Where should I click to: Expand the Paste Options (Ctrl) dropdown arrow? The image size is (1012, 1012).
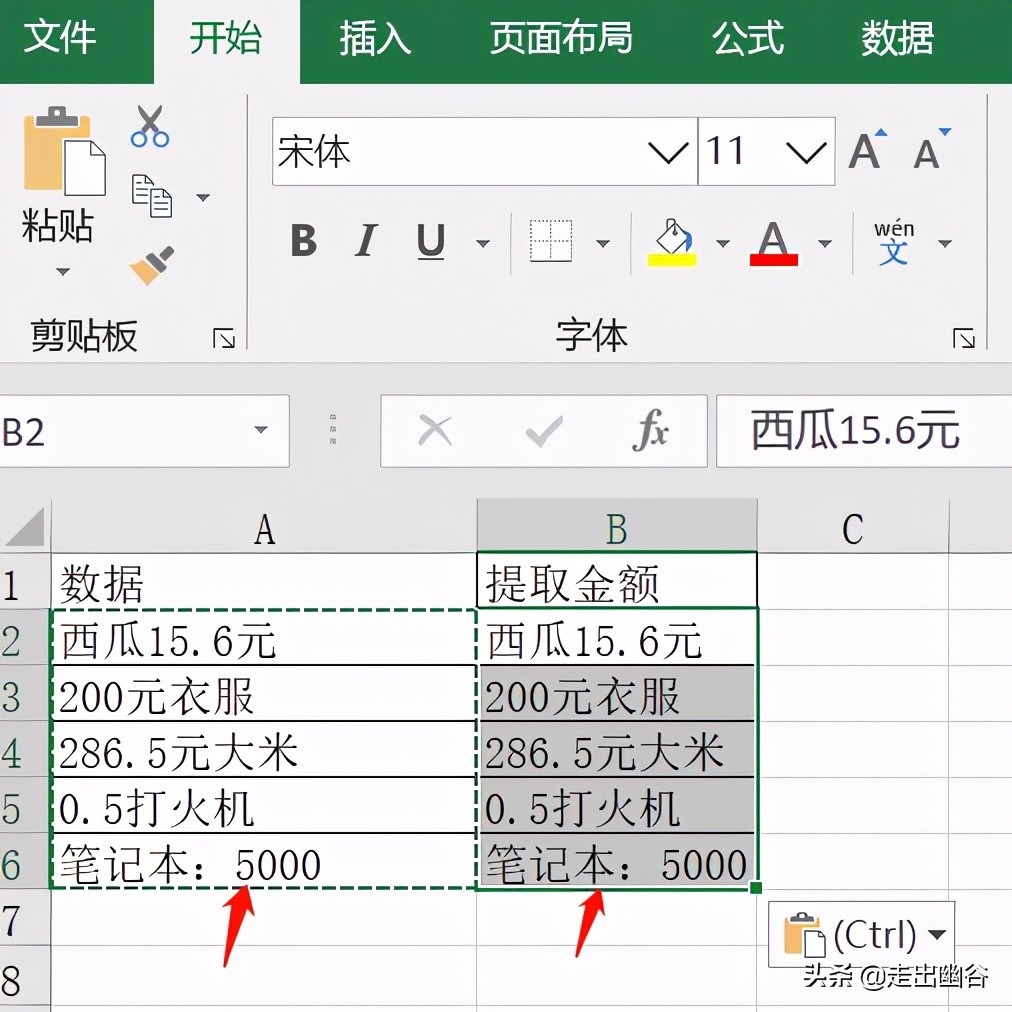[x=936, y=933]
